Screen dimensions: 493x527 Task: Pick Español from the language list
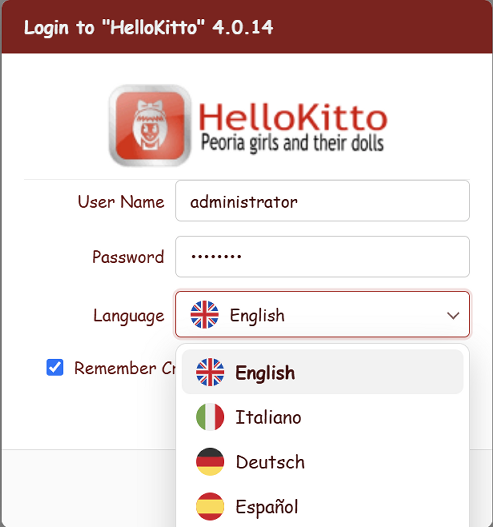tap(322, 506)
